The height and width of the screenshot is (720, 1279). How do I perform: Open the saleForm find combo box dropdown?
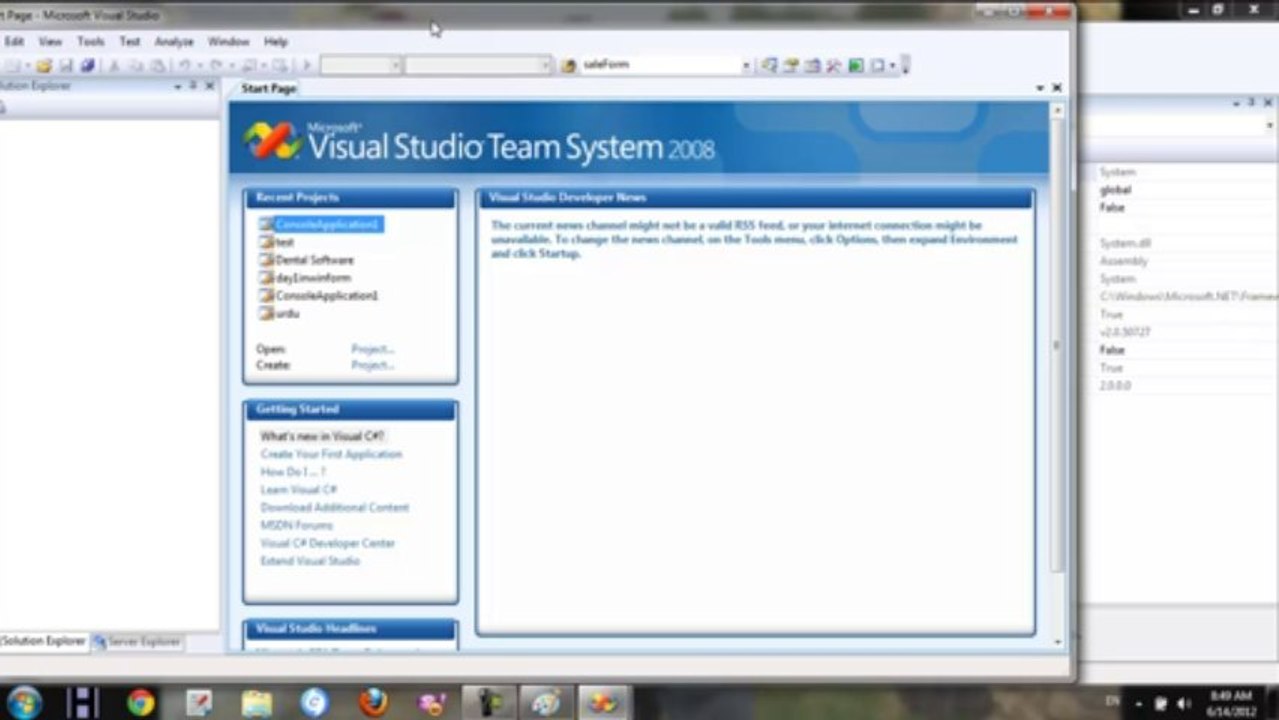tap(746, 66)
